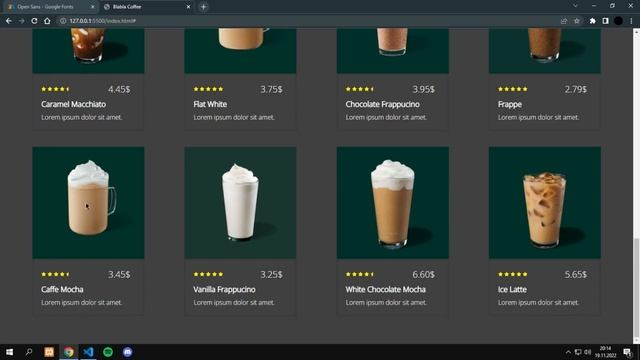Image resolution: width=640 pixels, height=360 pixels.
Task: Open Visual Studio Code from taskbar
Action: coord(88,352)
